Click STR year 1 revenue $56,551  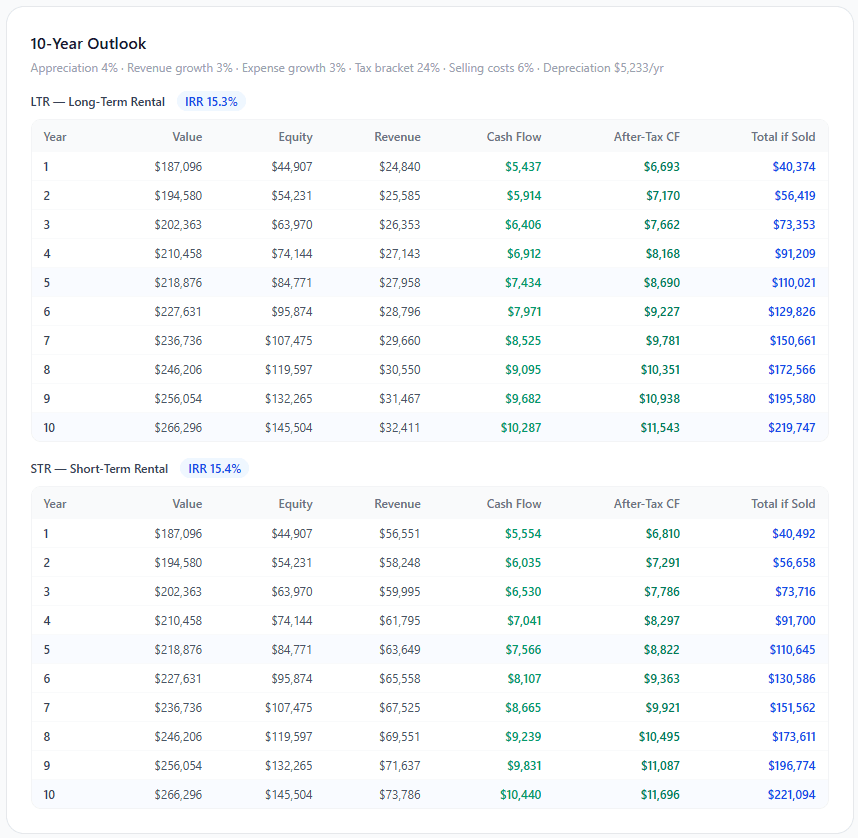coord(399,534)
